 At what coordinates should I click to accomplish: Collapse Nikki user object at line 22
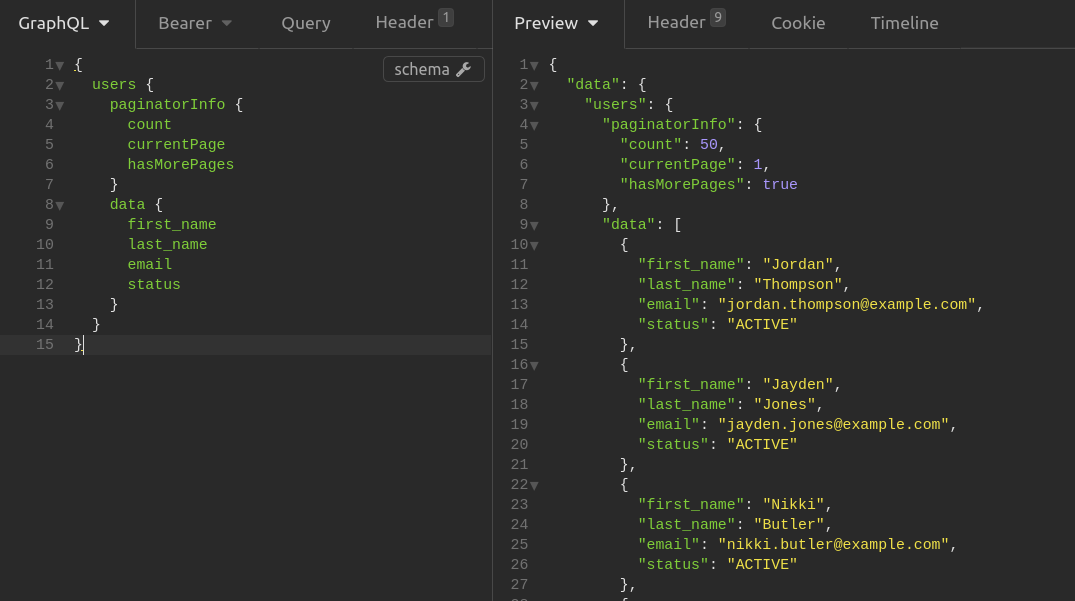(x=534, y=485)
